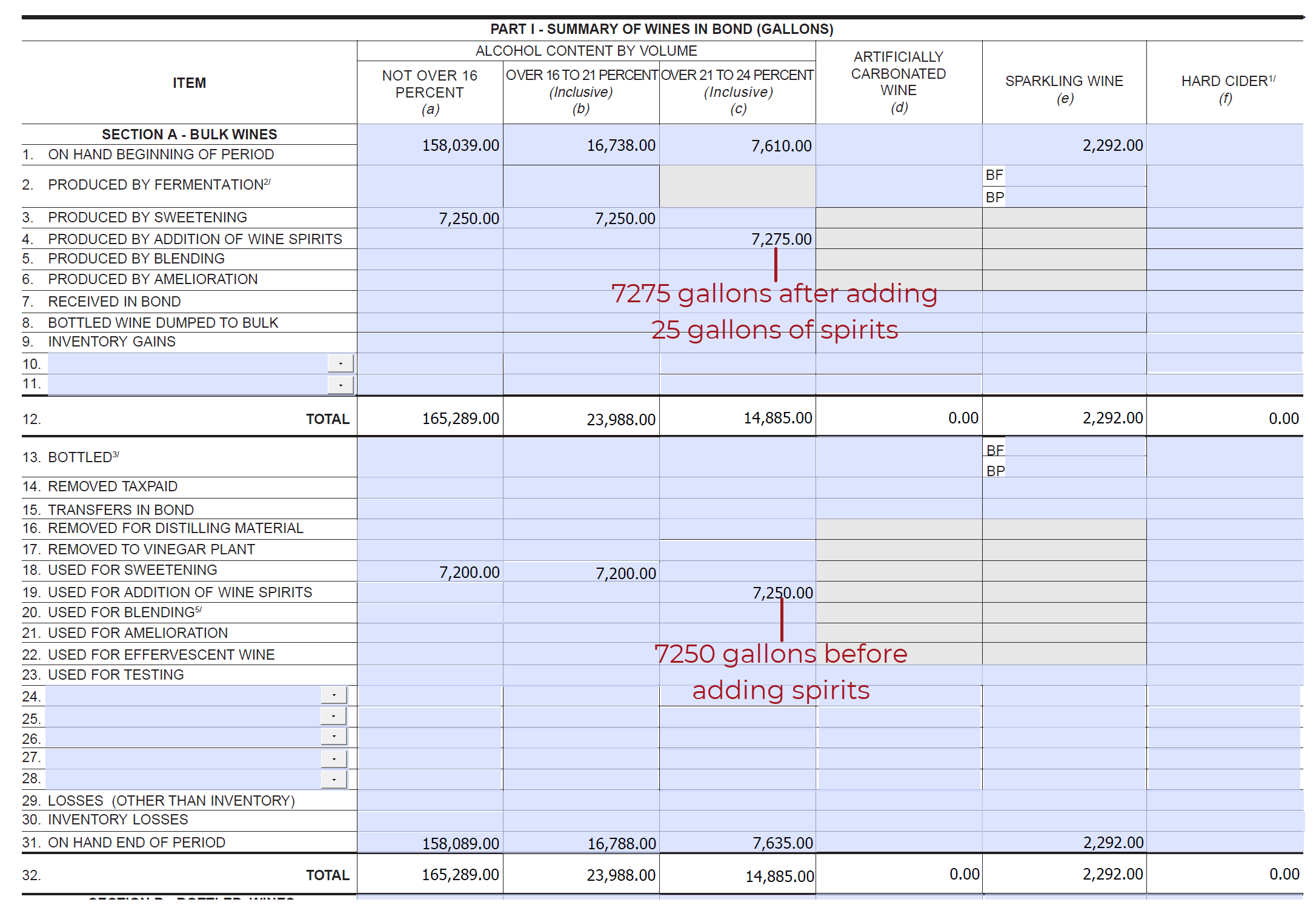The image size is (1316, 905).
Task: Click Removed Taxpaid column (a) field
Action: click(x=430, y=488)
